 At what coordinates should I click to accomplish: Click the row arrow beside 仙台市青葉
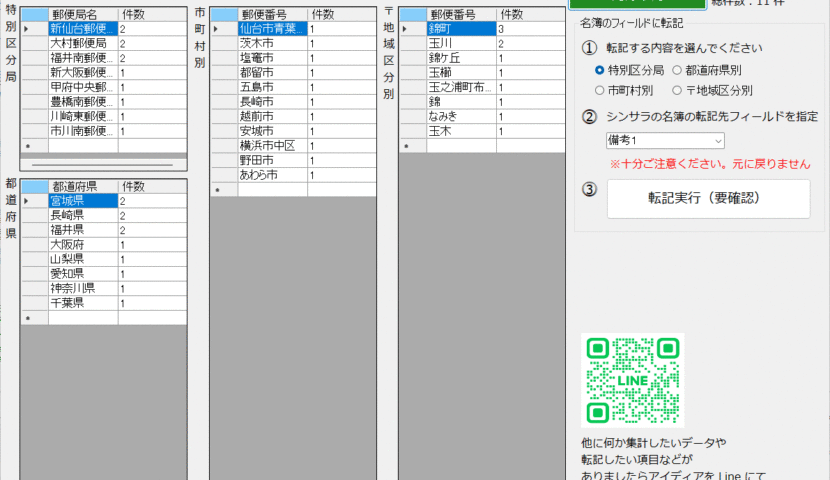coord(217,29)
